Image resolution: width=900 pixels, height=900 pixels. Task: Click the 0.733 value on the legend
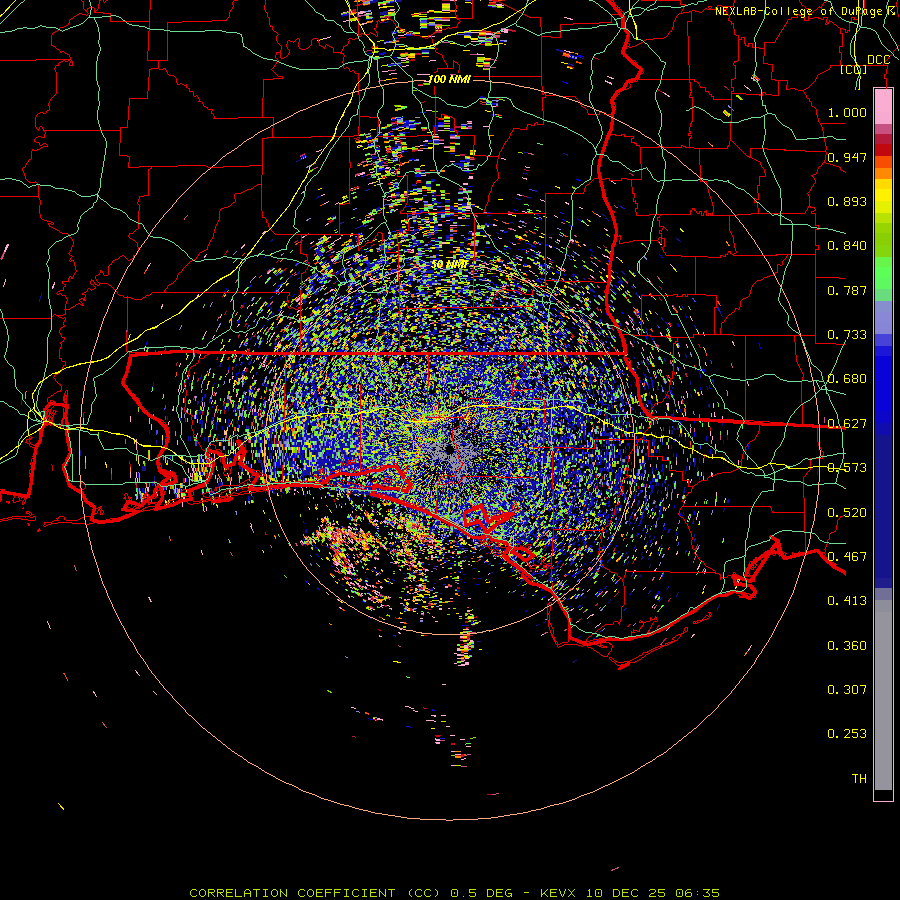pos(847,335)
